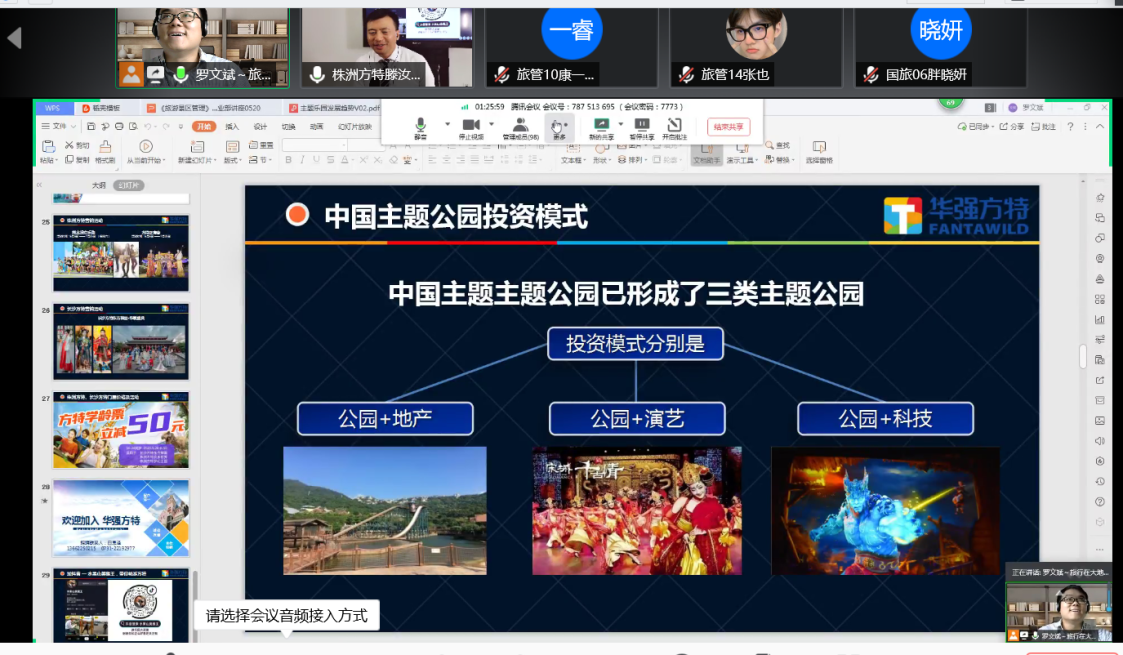Open the 文件 file menu dropdown
The height and width of the screenshot is (655, 1123).
(x=59, y=127)
